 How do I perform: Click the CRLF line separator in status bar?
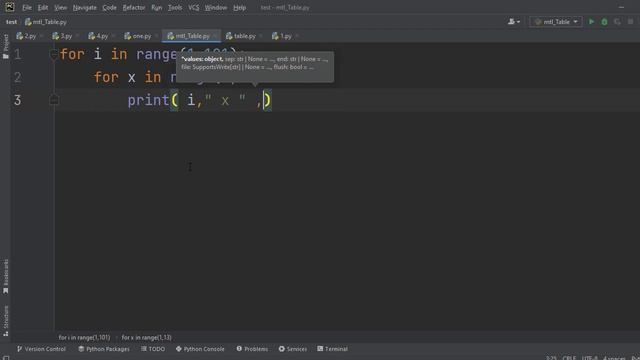[x=569, y=358]
